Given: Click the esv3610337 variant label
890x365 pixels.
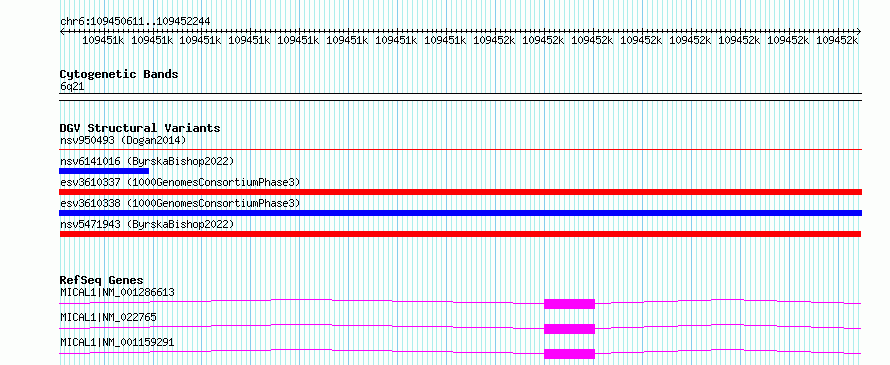Looking at the screenshot, I should click(x=180, y=182).
